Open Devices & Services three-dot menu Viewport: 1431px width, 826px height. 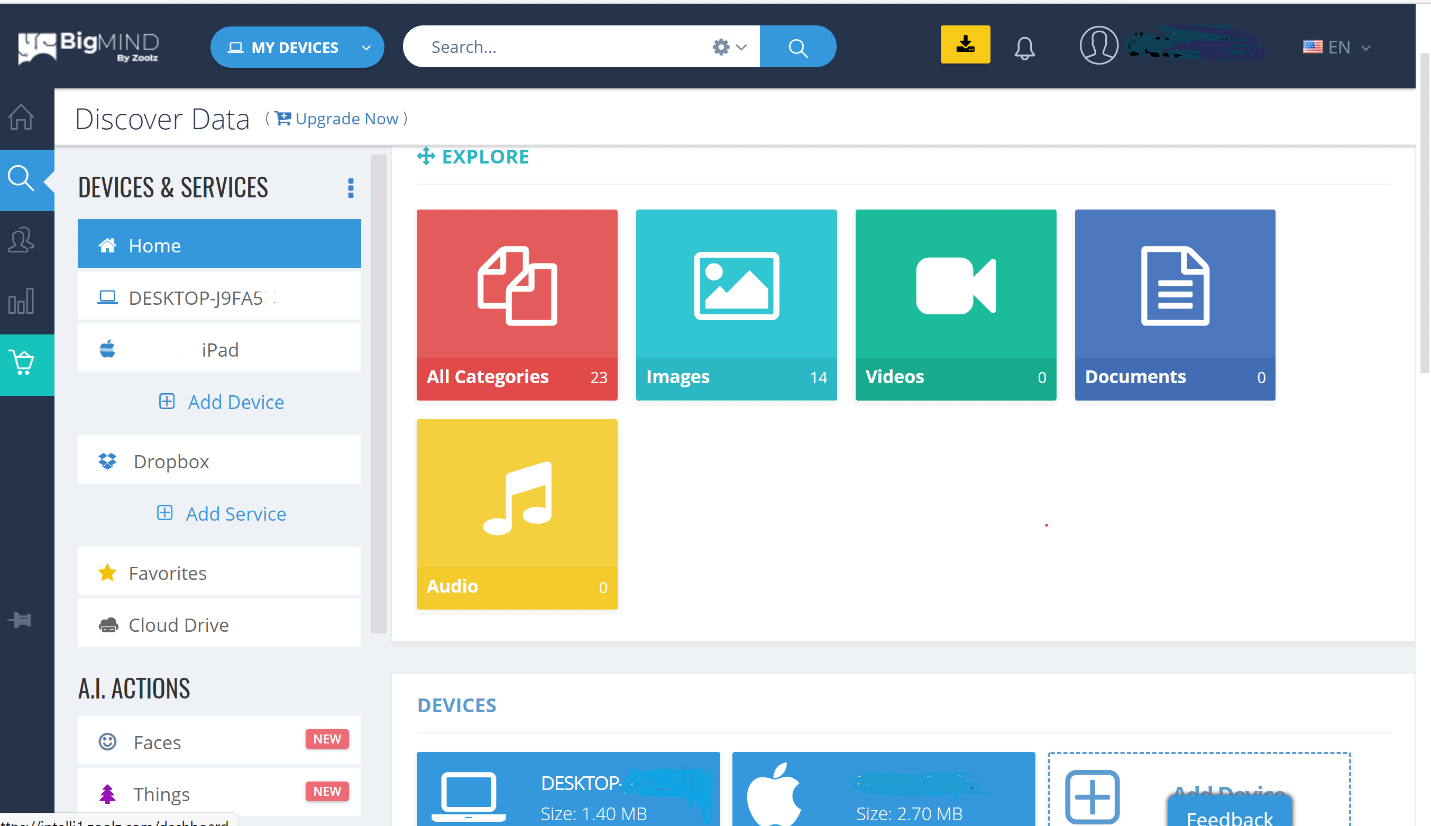tap(350, 188)
